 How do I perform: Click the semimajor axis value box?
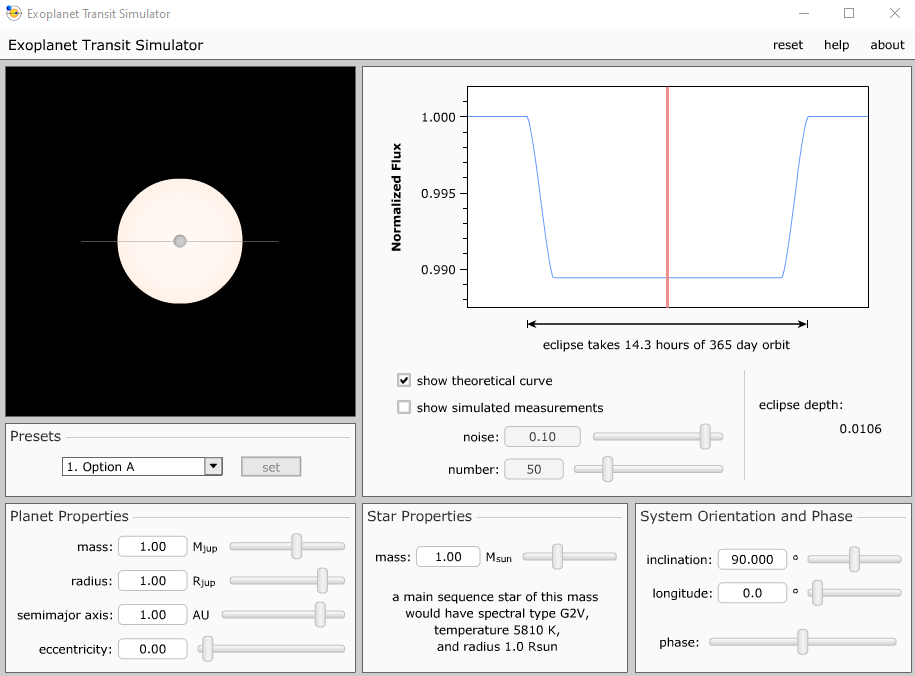pos(152,614)
